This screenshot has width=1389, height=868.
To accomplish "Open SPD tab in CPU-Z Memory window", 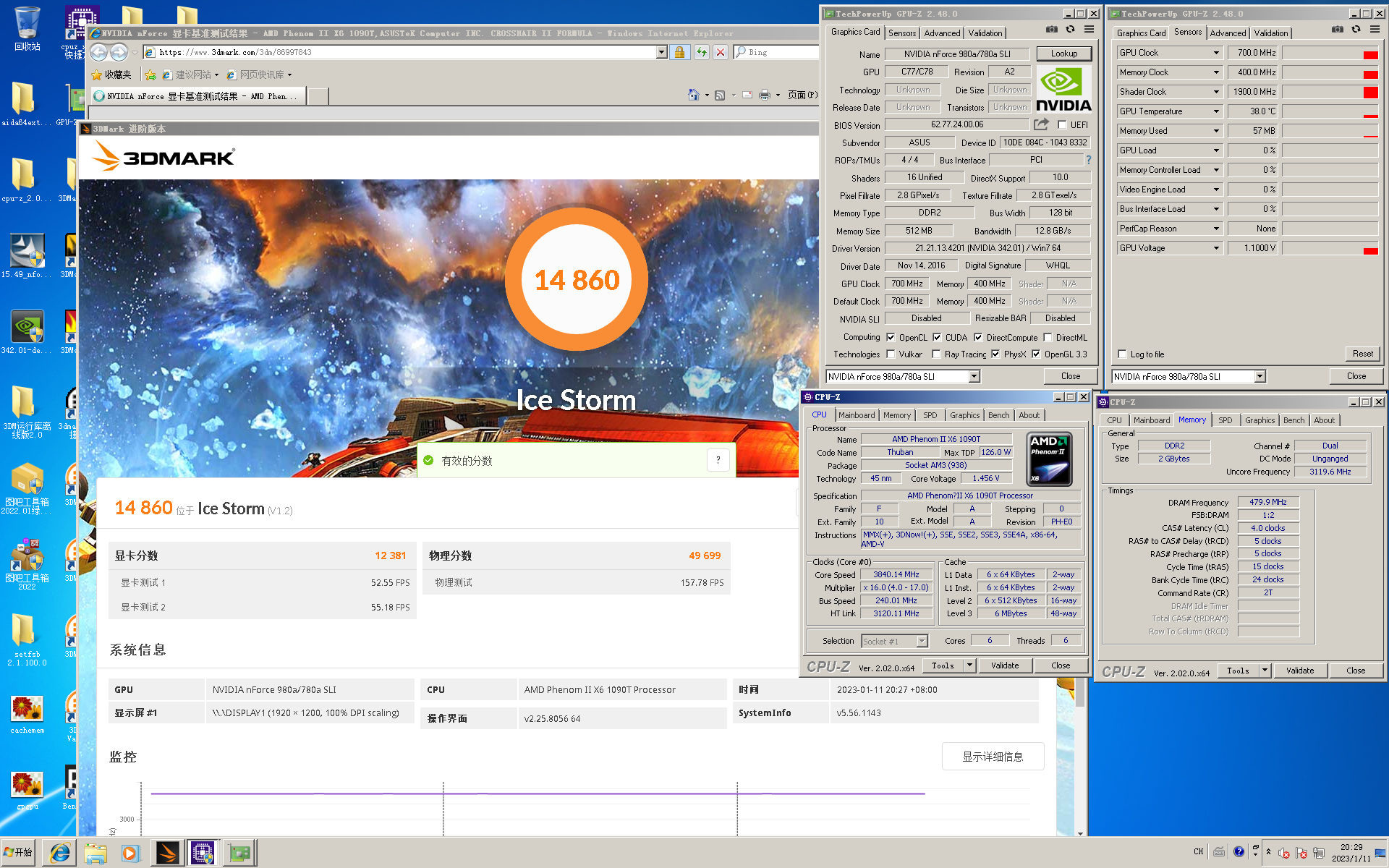I will click(1225, 420).
